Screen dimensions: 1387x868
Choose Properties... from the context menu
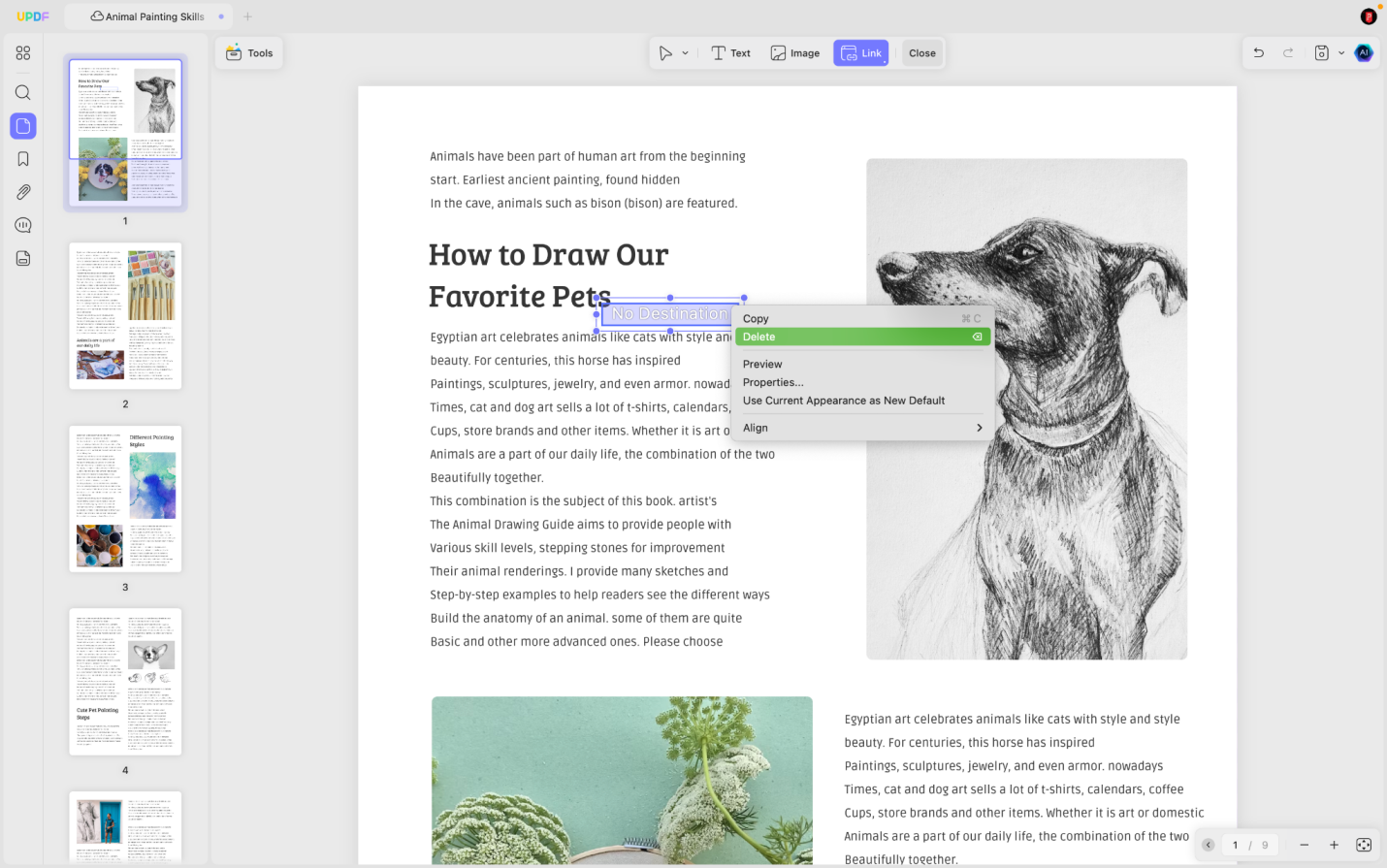(862, 382)
